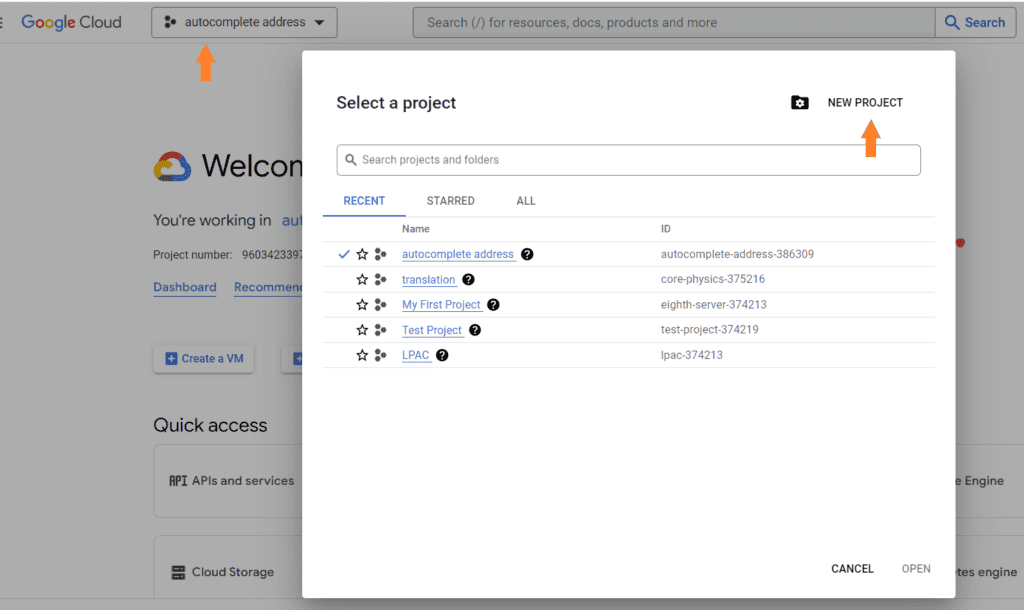Click the search icon in projects search field
The image size is (1024, 610).
351,160
